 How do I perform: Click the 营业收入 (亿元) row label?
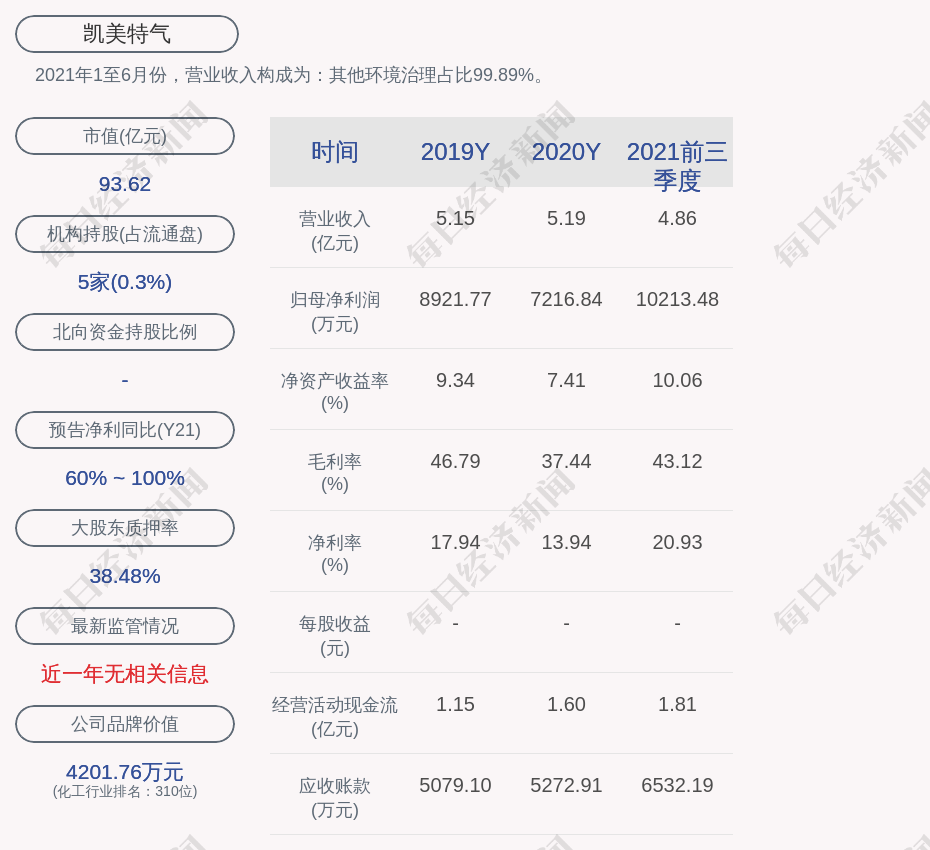[x=335, y=231]
